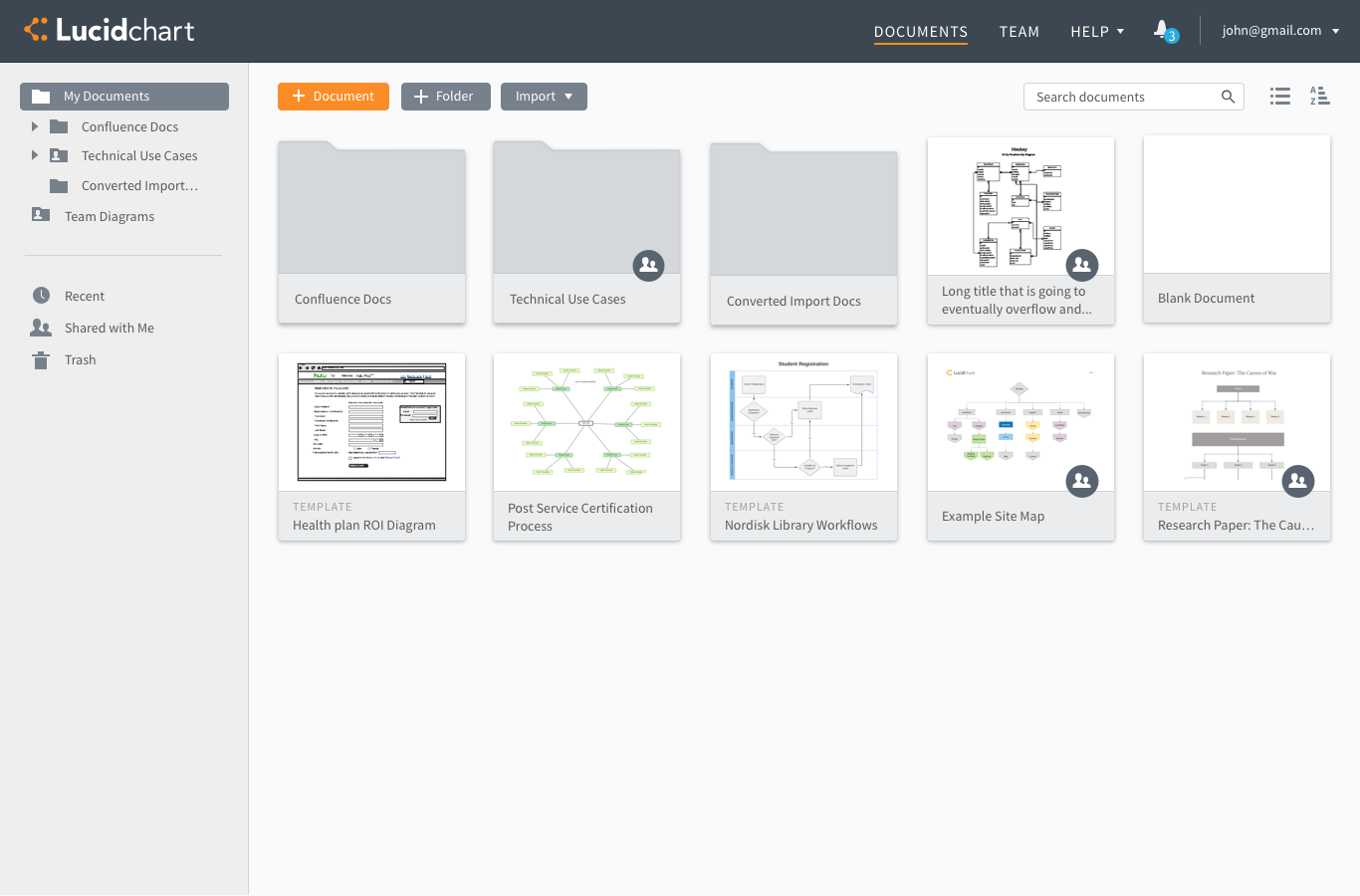The width and height of the screenshot is (1360, 896).
Task: Click the Team Diagrams folder icon
Action: 41,215
